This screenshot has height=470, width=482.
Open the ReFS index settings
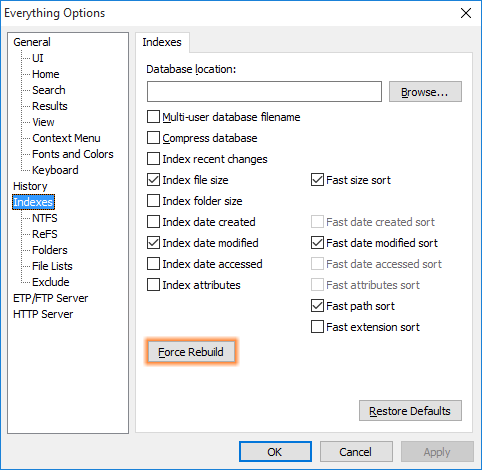(x=45, y=234)
